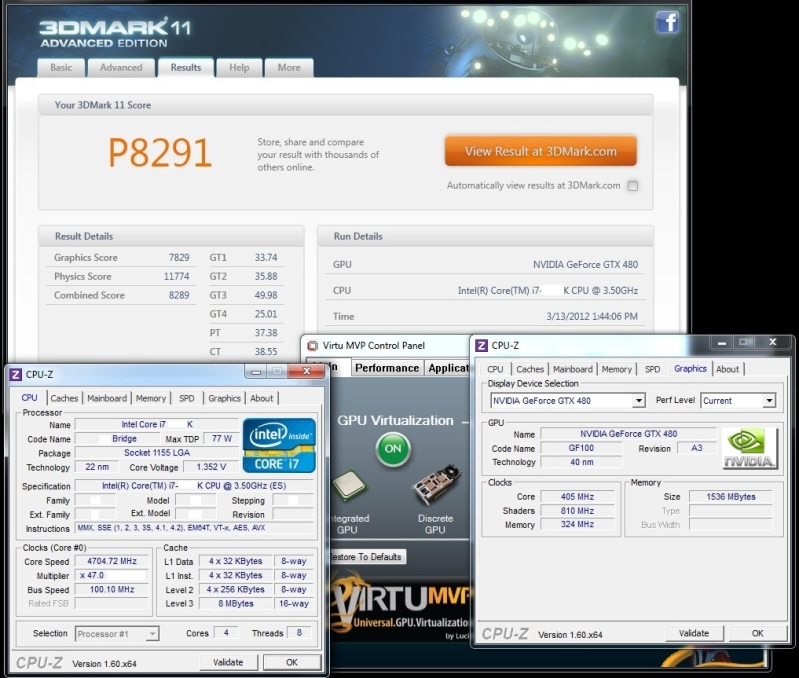This screenshot has width=799, height=678.
Task: Click the GT3 value 49.98
Action: point(266,295)
